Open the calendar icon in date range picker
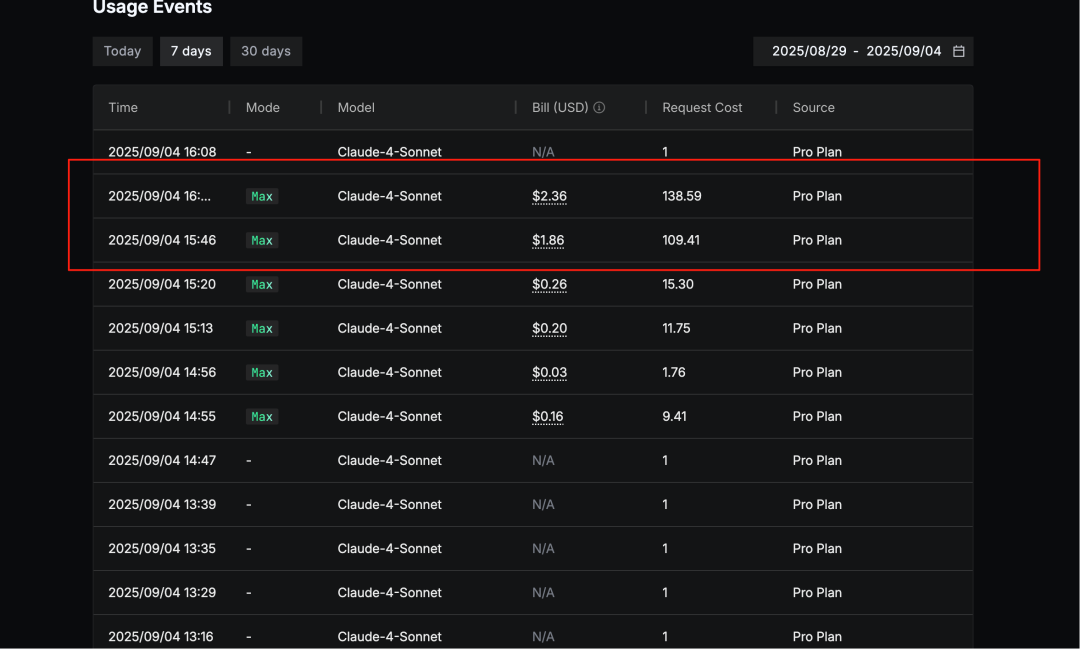 pyautogui.click(x=958, y=51)
